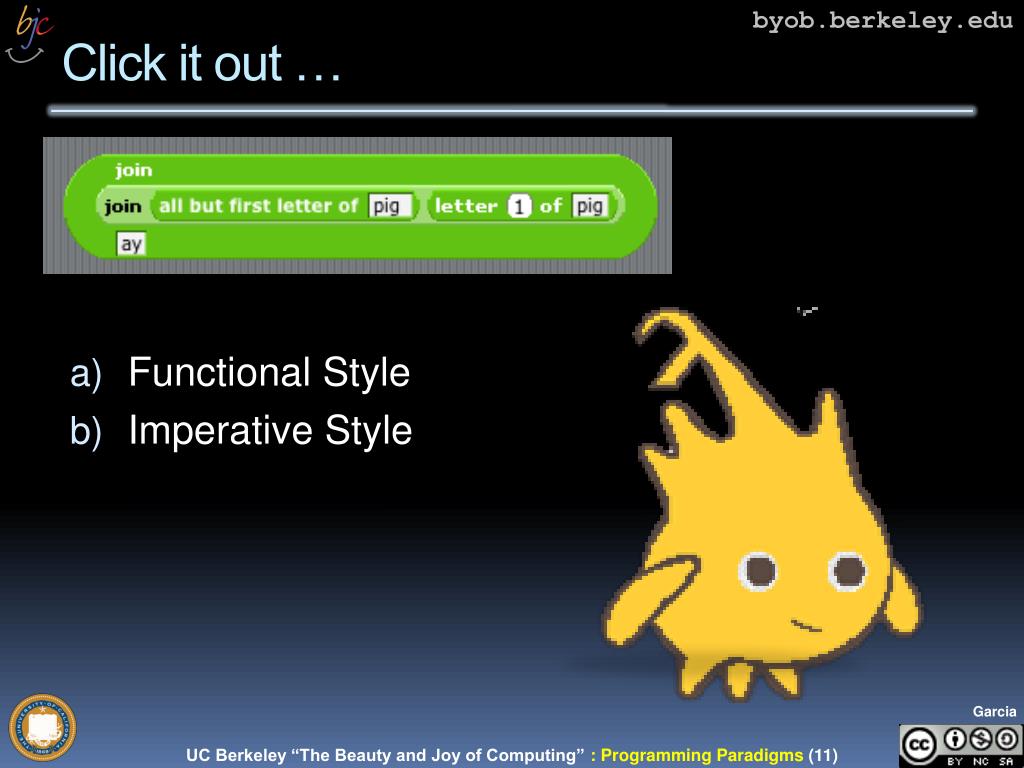Click the yellow Alonzo mascot sprite

[x=761, y=505]
